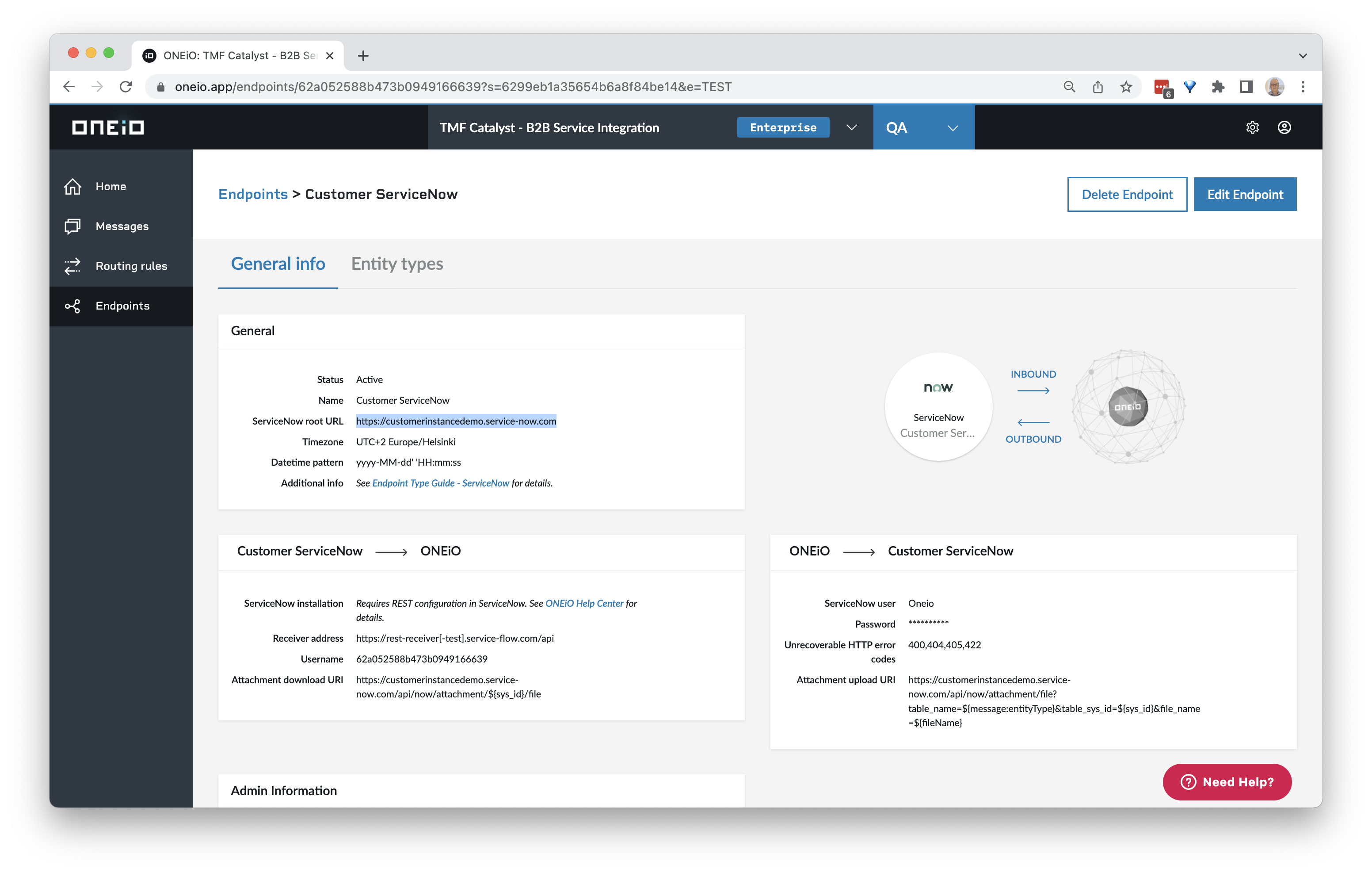This screenshot has width=1372, height=873.
Task: Click the site lock icon
Action: pyautogui.click(x=161, y=87)
